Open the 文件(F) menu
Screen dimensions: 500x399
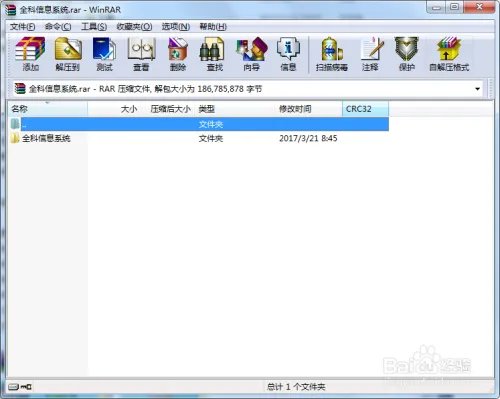pyautogui.click(x=22, y=27)
